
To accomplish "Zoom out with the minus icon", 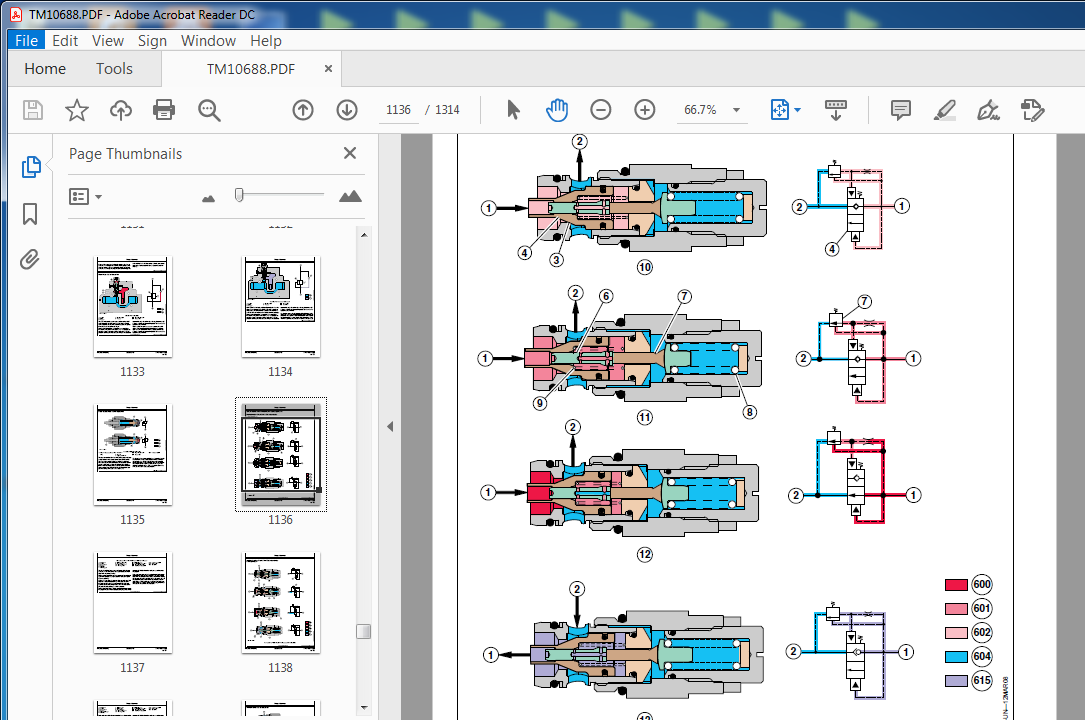I will click(x=601, y=110).
